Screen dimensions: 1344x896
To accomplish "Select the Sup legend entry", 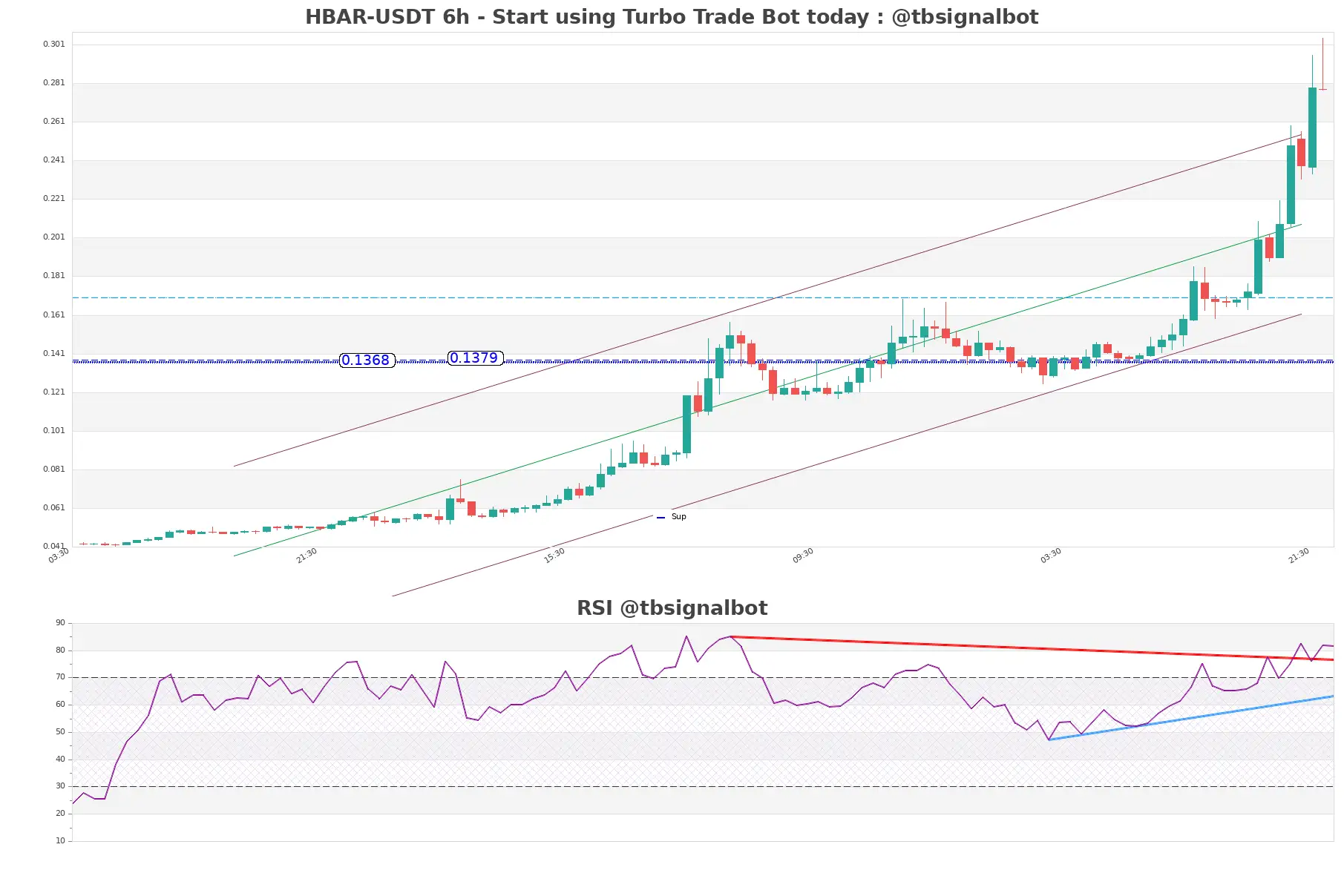I will pos(672,517).
